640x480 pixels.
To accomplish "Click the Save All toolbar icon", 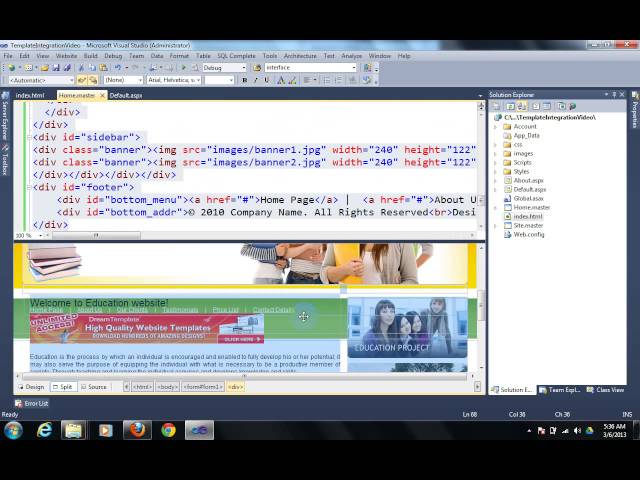I will point(67,68).
